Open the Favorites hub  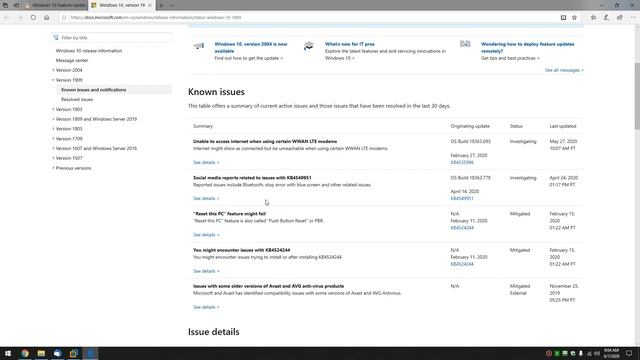point(593,18)
